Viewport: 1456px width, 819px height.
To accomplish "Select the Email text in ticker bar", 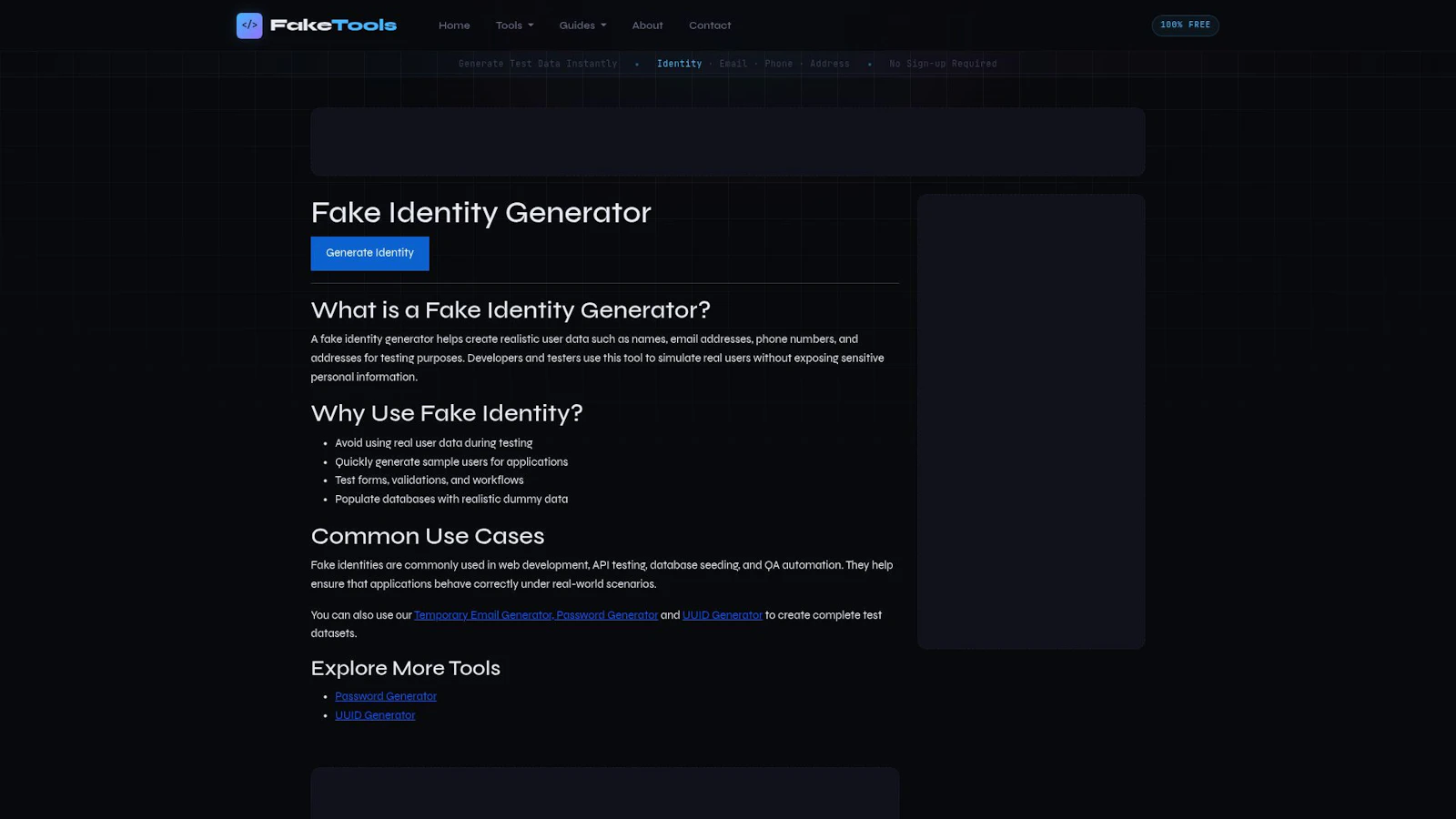I will (x=733, y=64).
